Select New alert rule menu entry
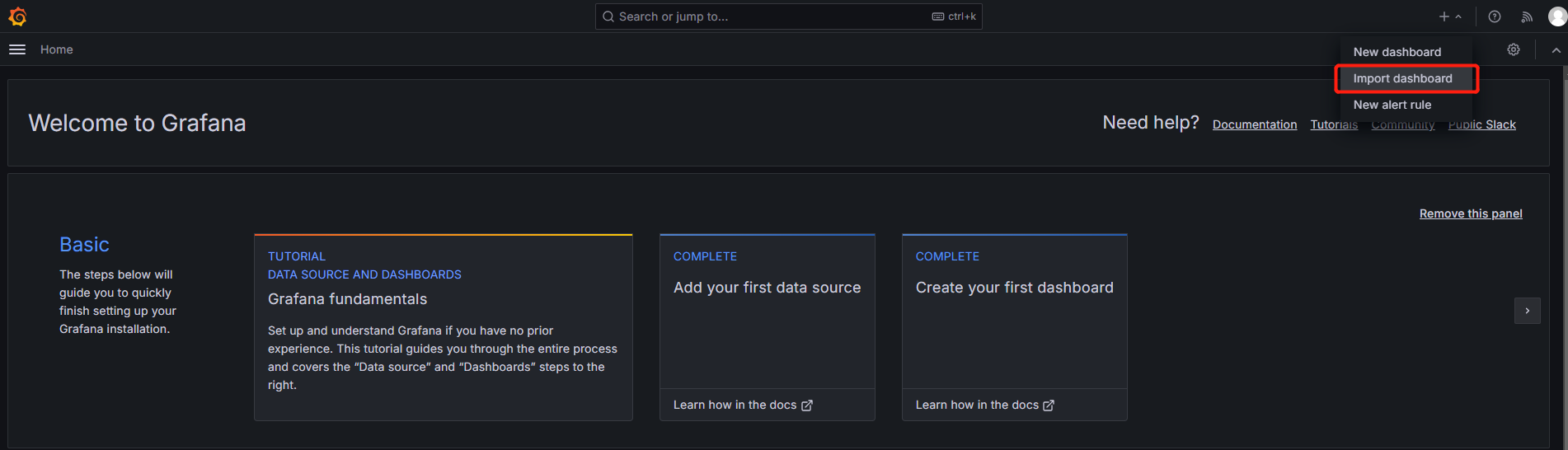This screenshot has height=450, width=1568. [1392, 105]
